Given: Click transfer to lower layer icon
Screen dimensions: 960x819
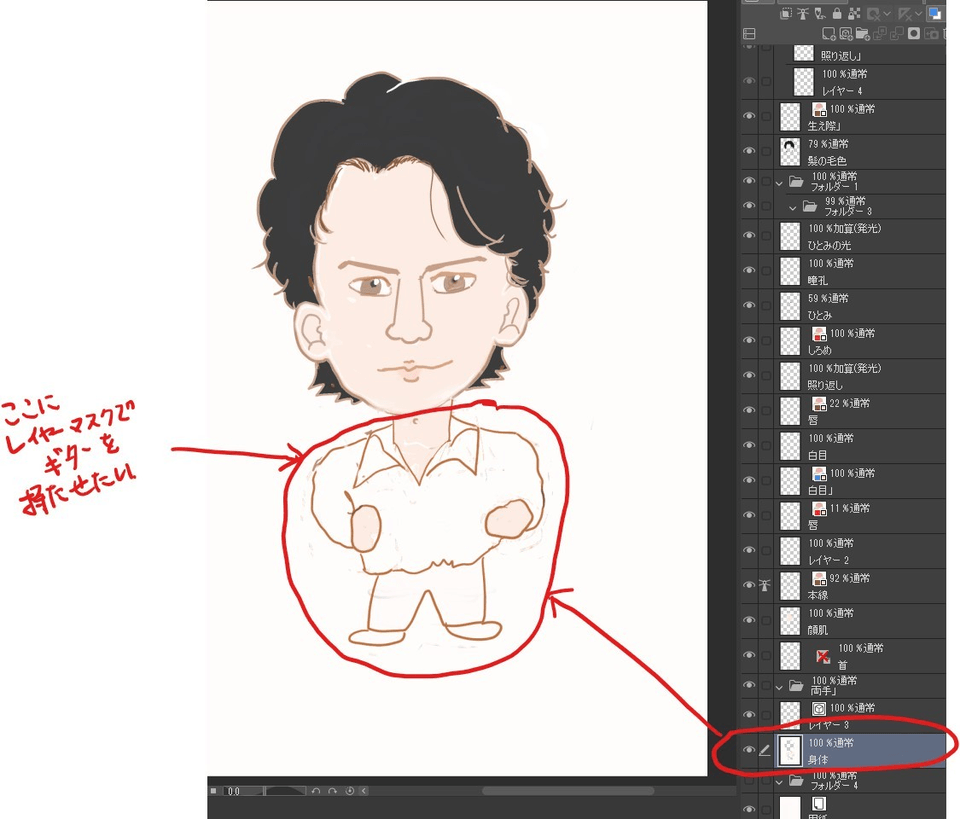Looking at the screenshot, I should pyautogui.click(x=880, y=34).
